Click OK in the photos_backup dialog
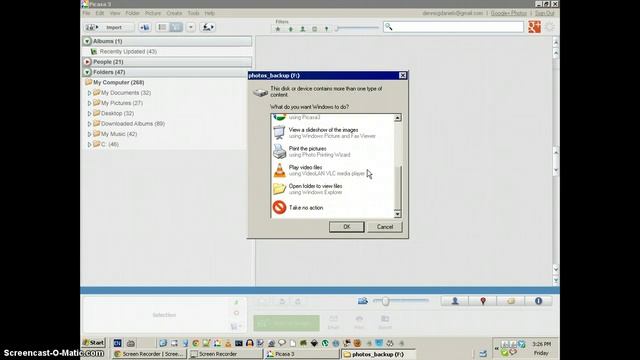 347,227
